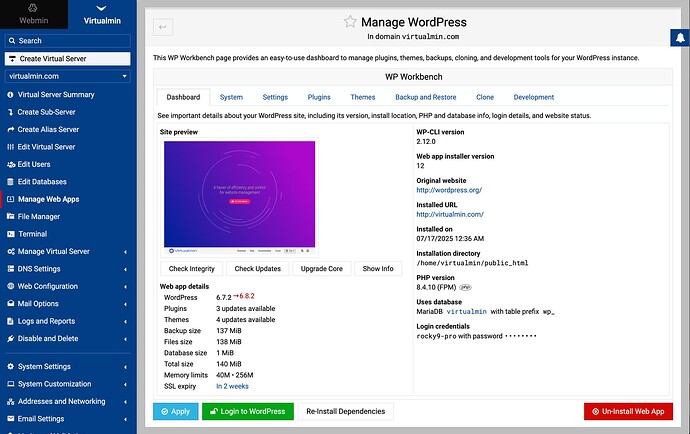Expand the Web Configuration submenu arrow
690x434 pixels.
[125, 287]
